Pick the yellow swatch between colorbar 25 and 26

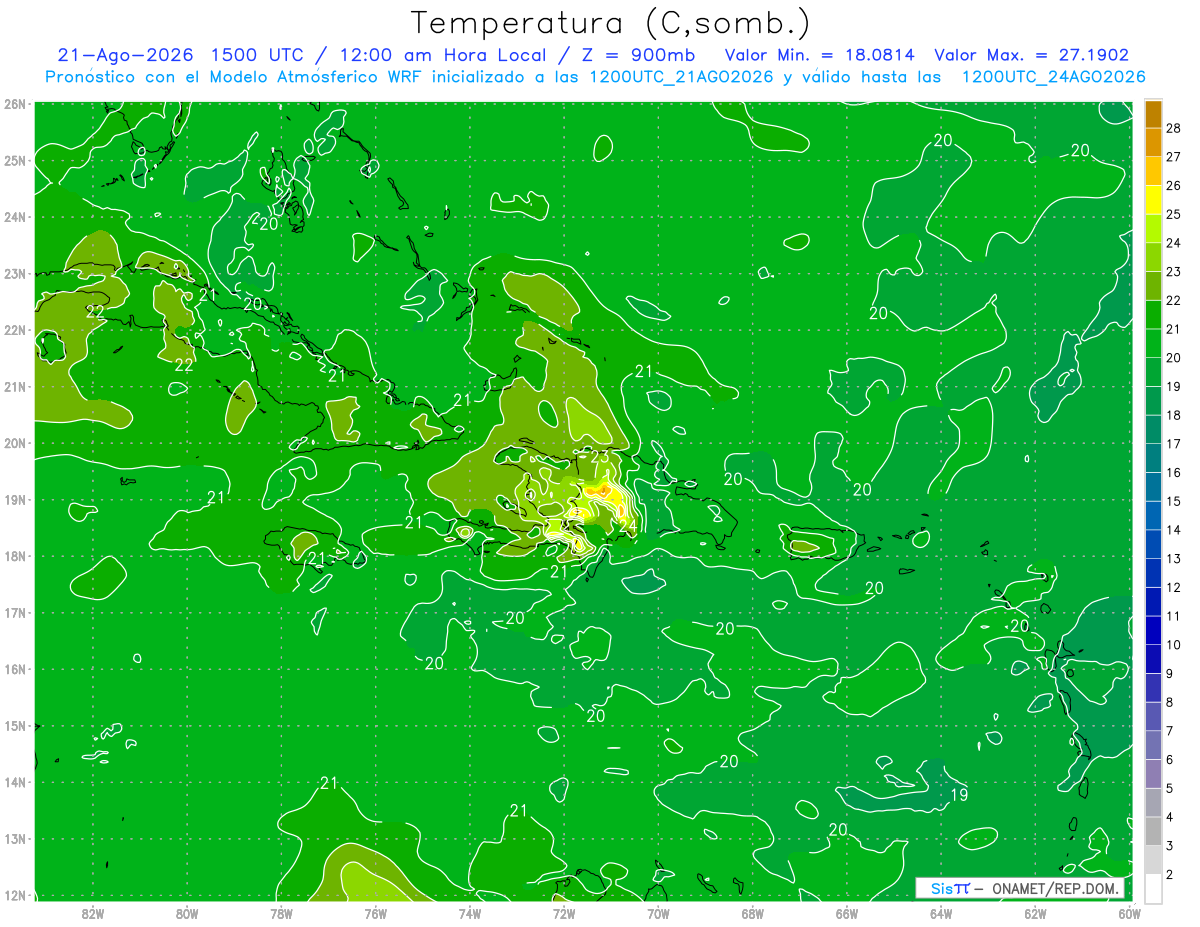(1153, 199)
